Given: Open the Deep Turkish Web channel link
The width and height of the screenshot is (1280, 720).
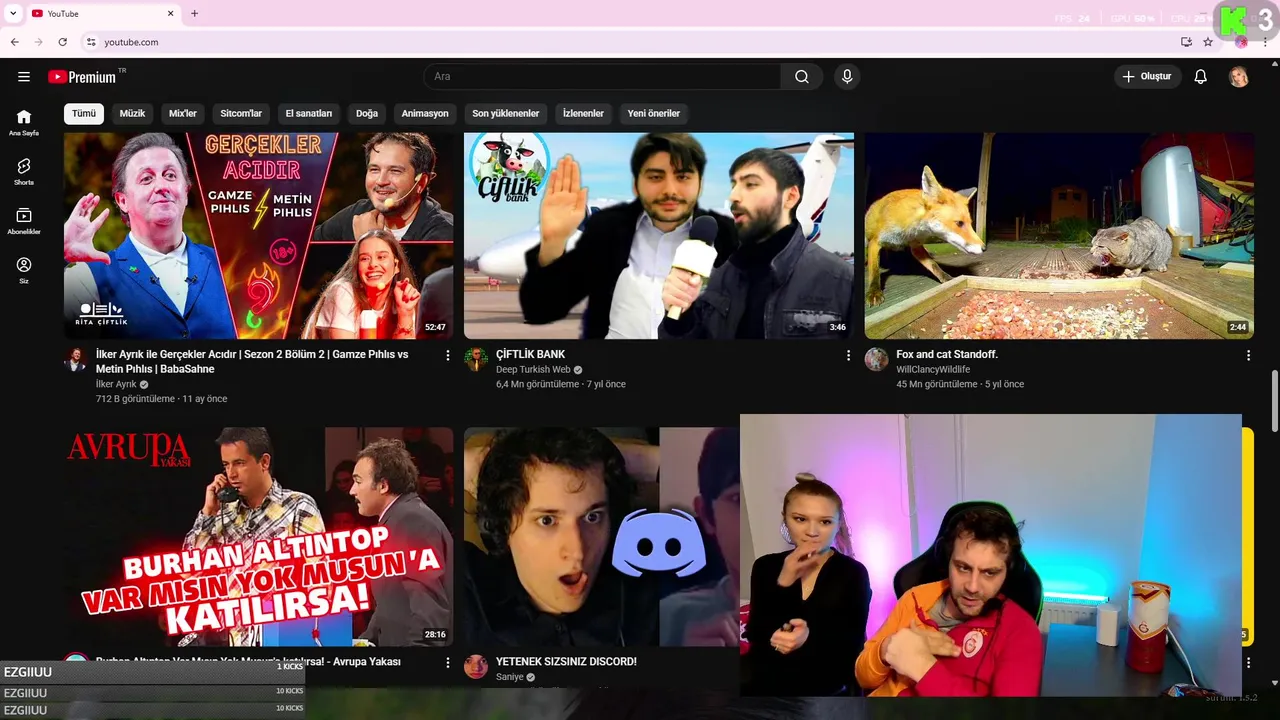Looking at the screenshot, I should pyautogui.click(x=533, y=369).
